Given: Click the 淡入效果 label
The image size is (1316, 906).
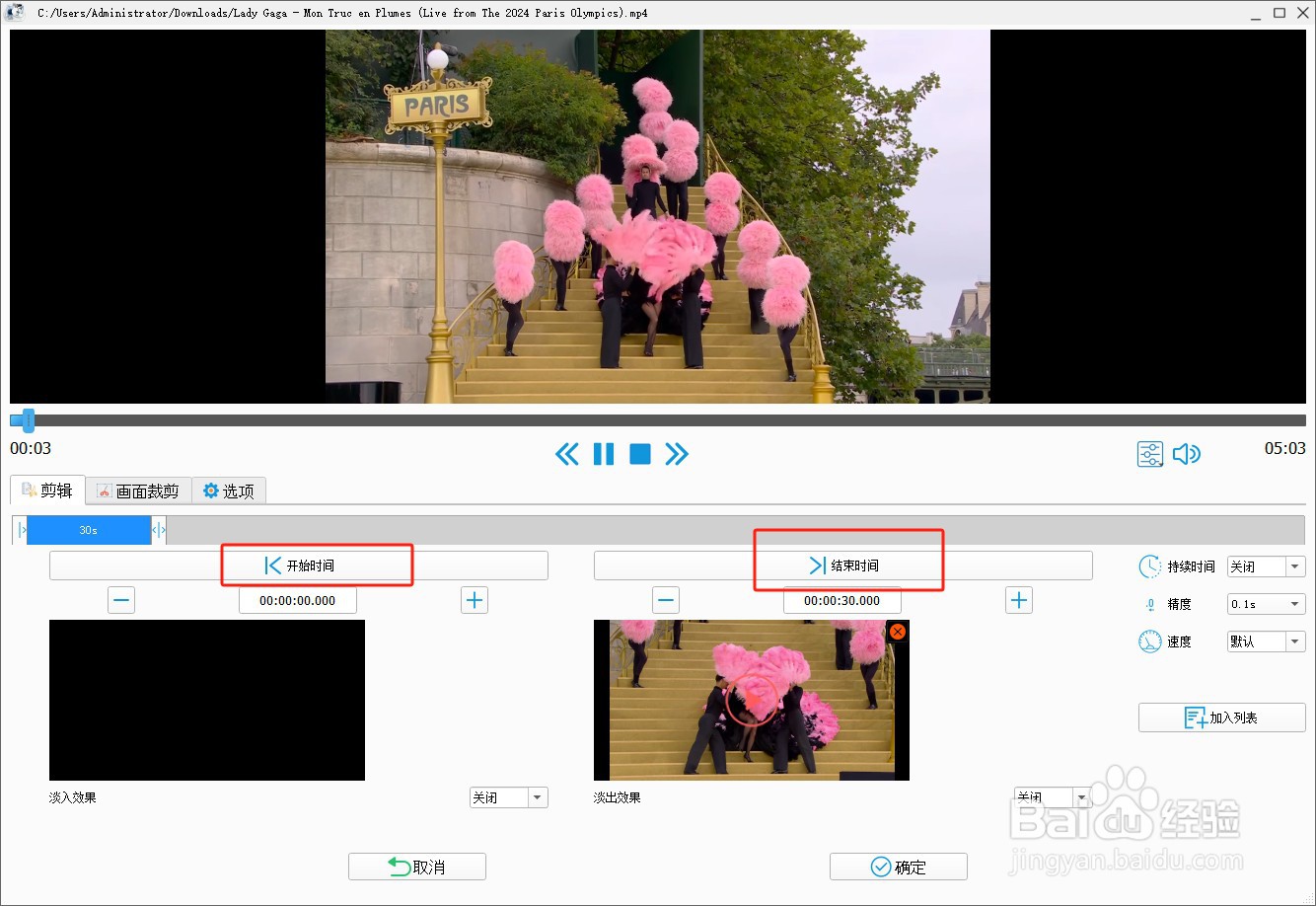Looking at the screenshot, I should (x=73, y=797).
